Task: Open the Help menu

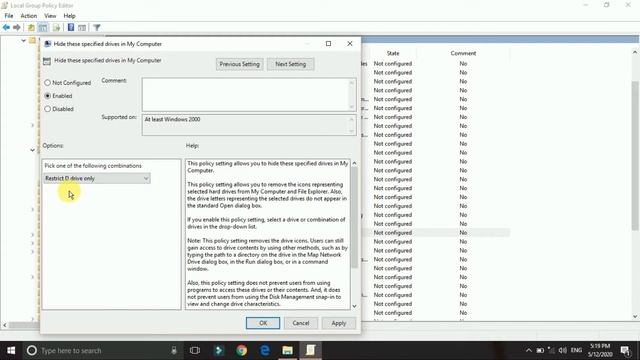Action: pos(69,16)
